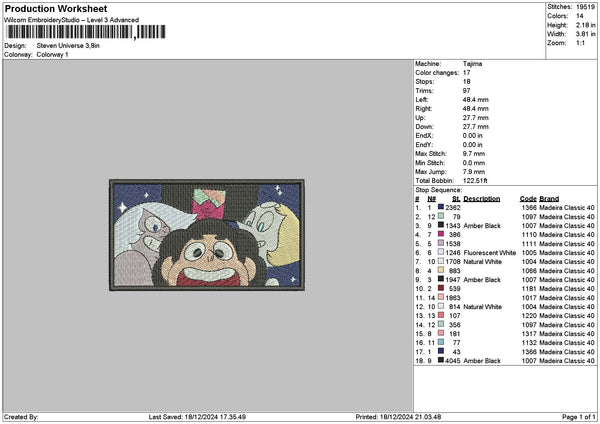Screen dimensions: 600x424
Task: Click the design name 'Steven Universe 3,8in'
Action: point(68,46)
